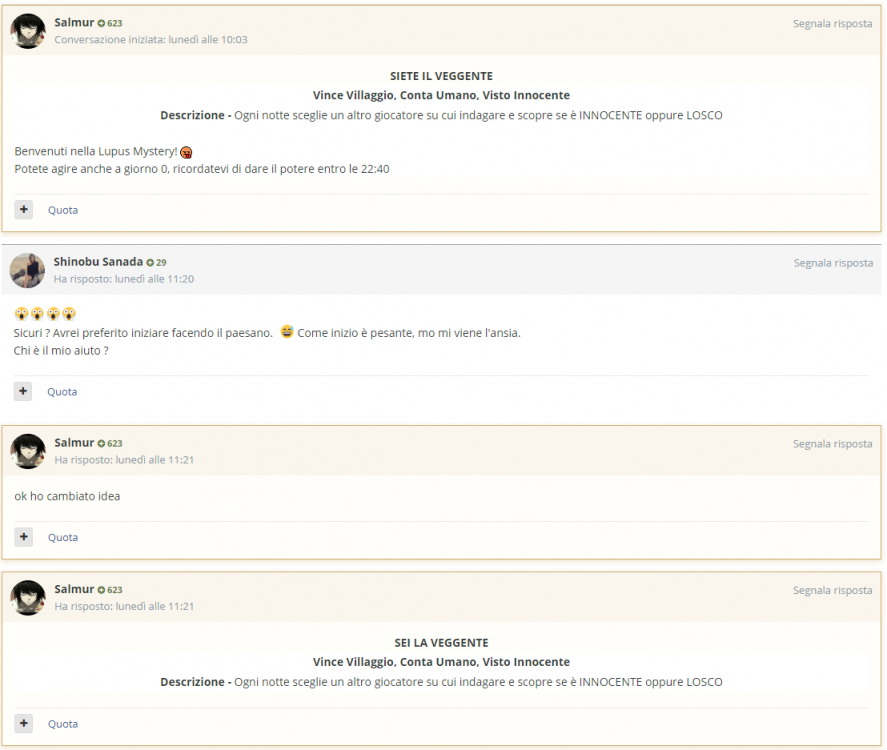Viewport: 887px width, 750px height.
Task: Click Segnala risposta on the 'SEI LA VEGGENTE' post
Action: [x=832, y=590]
